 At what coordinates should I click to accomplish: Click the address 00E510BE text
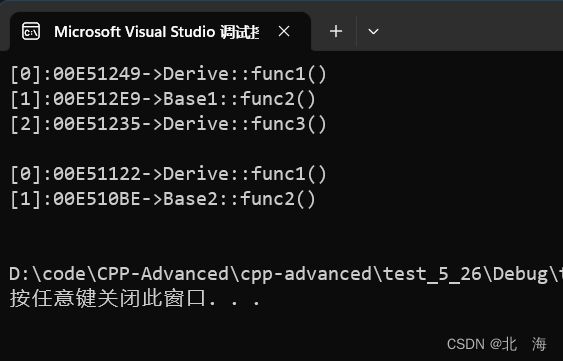click(x=97, y=199)
